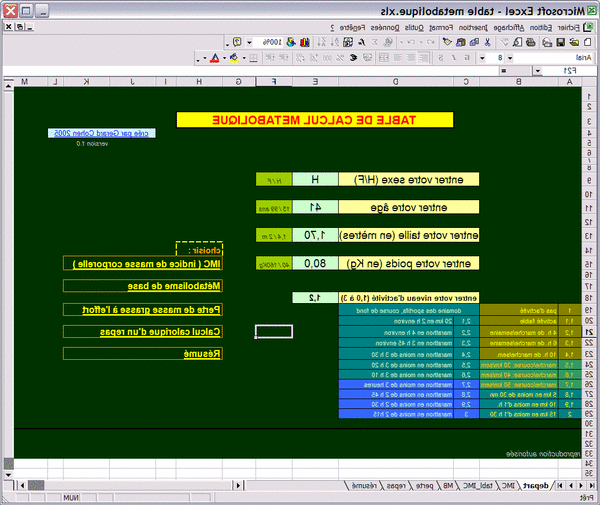Viewport: 600px width, 505px height.
Task: Click the Print icon in toolbar
Action: (530, 42)
